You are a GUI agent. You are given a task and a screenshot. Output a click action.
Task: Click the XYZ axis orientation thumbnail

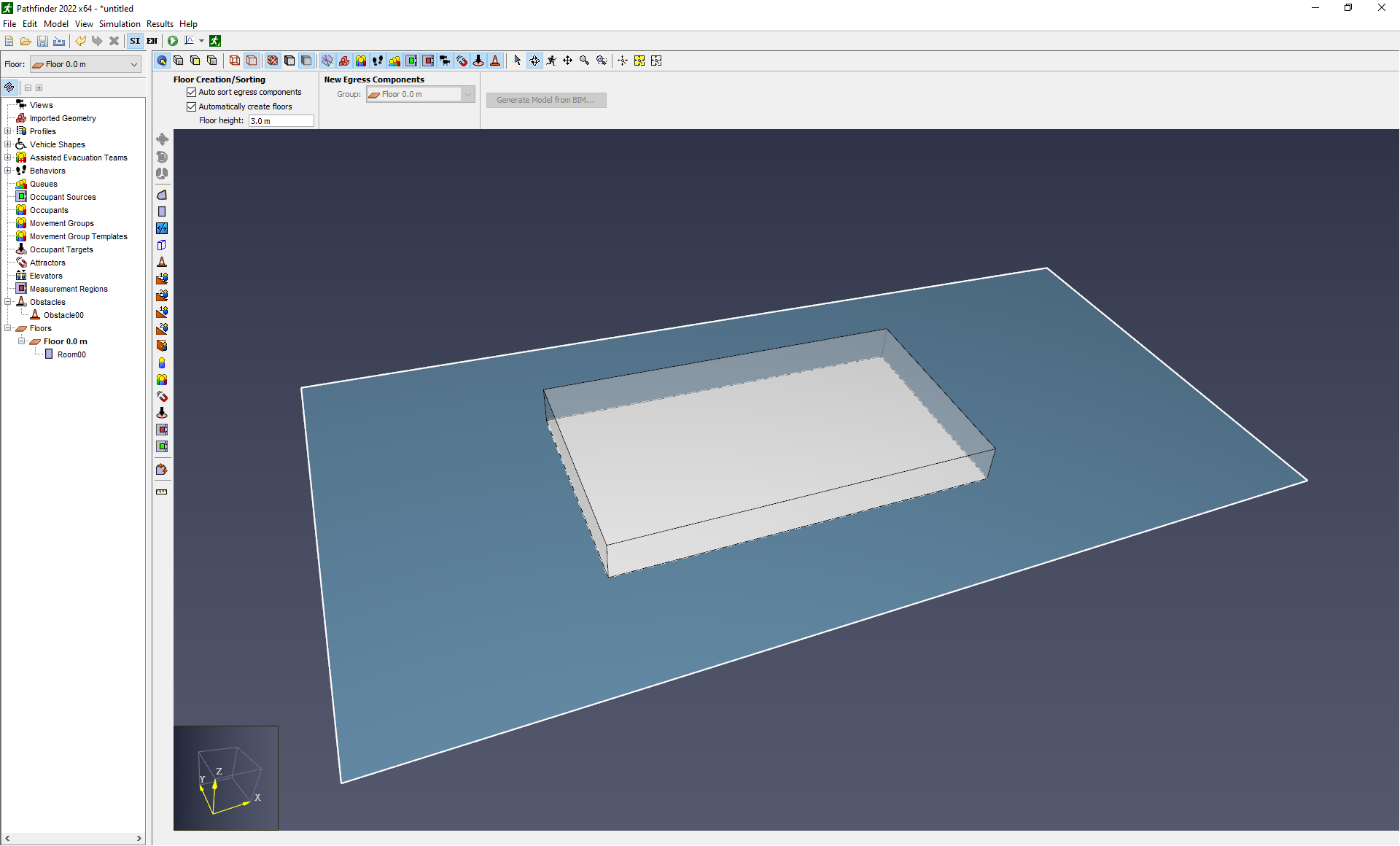226,778
